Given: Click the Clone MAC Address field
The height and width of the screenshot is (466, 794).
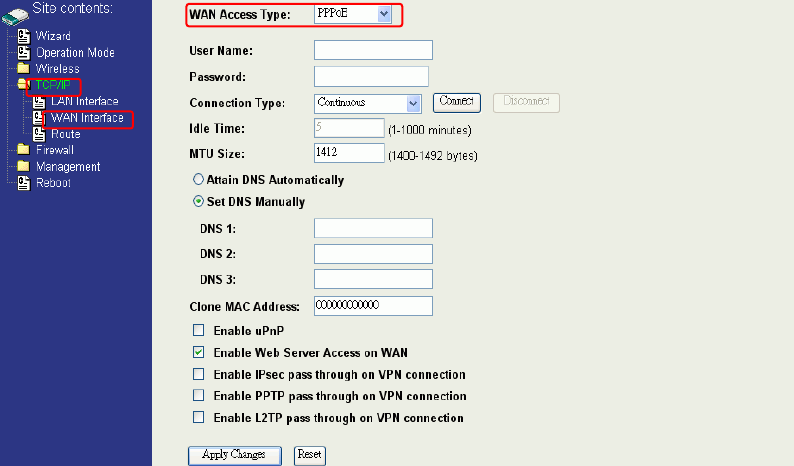Looking at the screenshot, I should [x=373, y=306].
